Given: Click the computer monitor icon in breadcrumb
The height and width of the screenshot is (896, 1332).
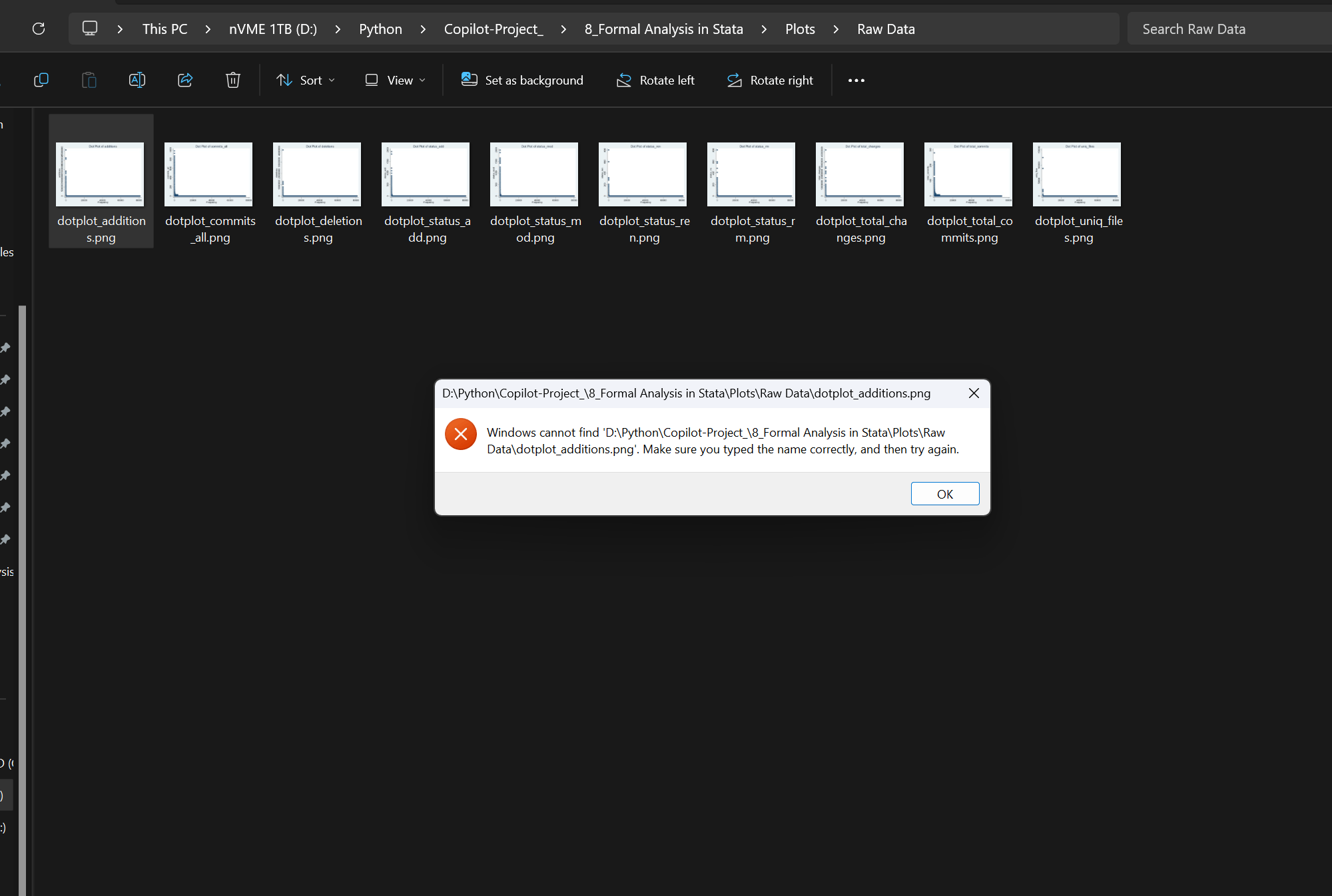Looking at the screenshot, I should pyautogui.click(x=90, y=29).
